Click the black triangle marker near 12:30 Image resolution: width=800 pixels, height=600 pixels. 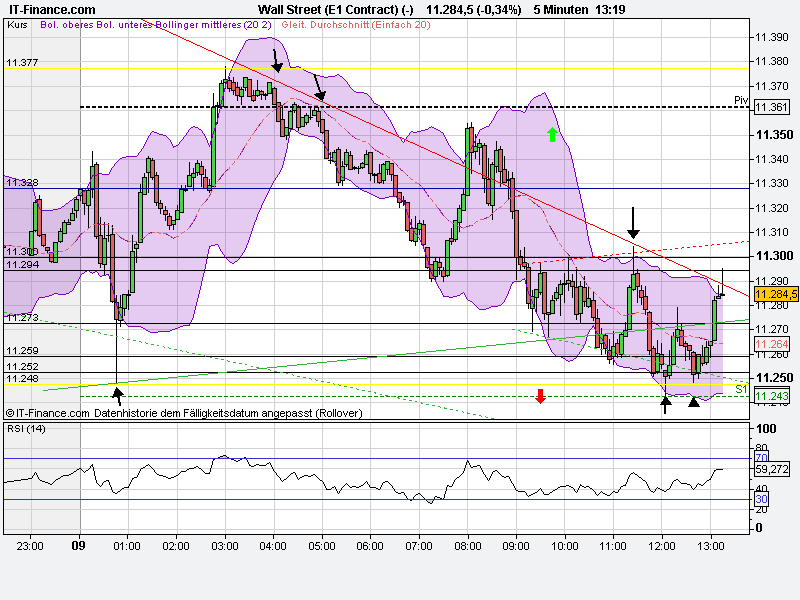tap(695, 402)
